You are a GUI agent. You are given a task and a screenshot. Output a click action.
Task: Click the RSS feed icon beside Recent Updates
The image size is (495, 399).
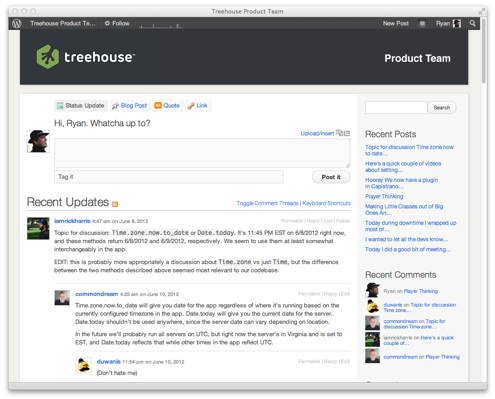pos(115,204)
